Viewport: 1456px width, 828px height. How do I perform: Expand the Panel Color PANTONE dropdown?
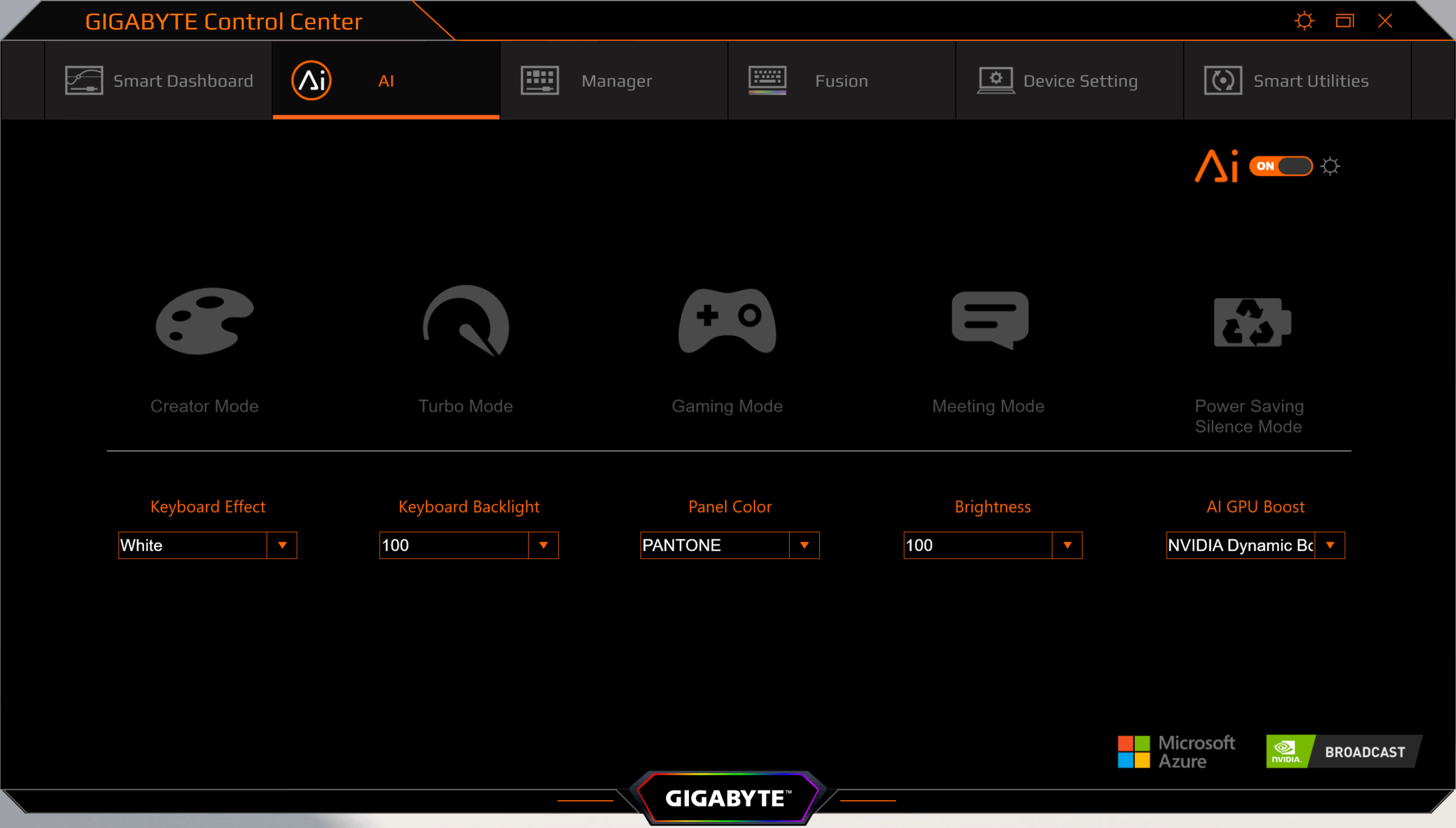tap(804, 546)
